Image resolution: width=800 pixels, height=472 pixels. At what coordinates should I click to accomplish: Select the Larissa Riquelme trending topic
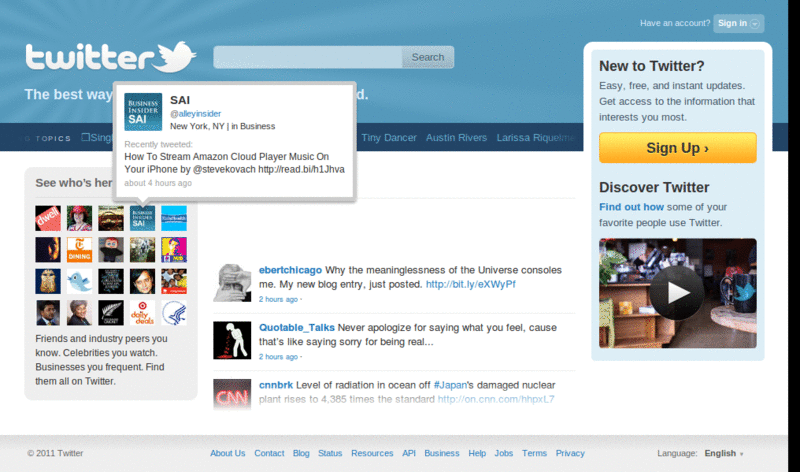click(x=536, y=138)
